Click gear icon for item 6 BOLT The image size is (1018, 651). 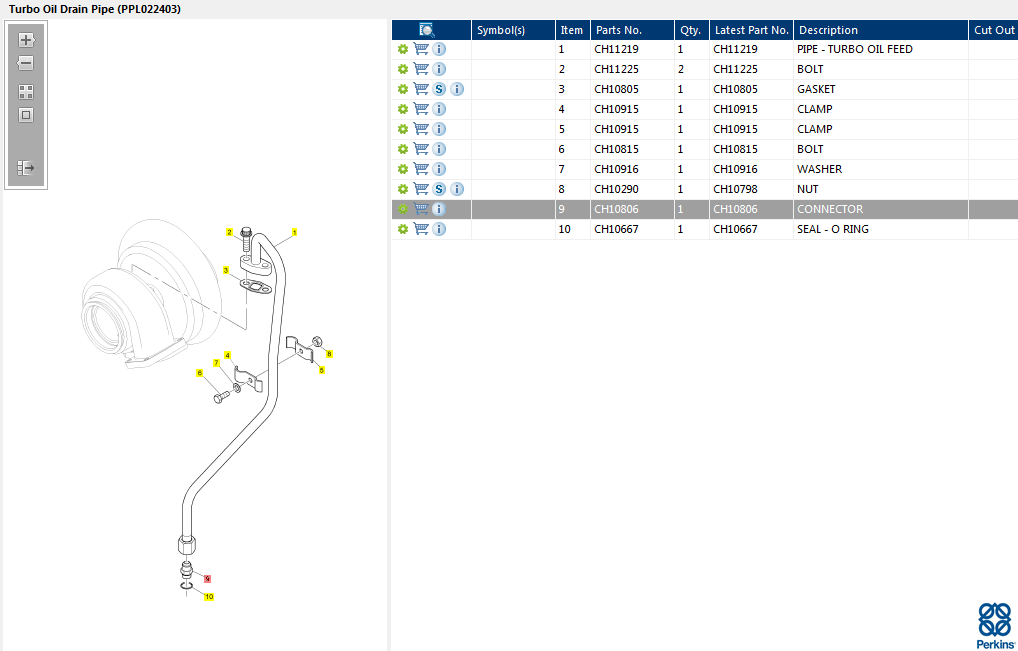click(403, 149)
